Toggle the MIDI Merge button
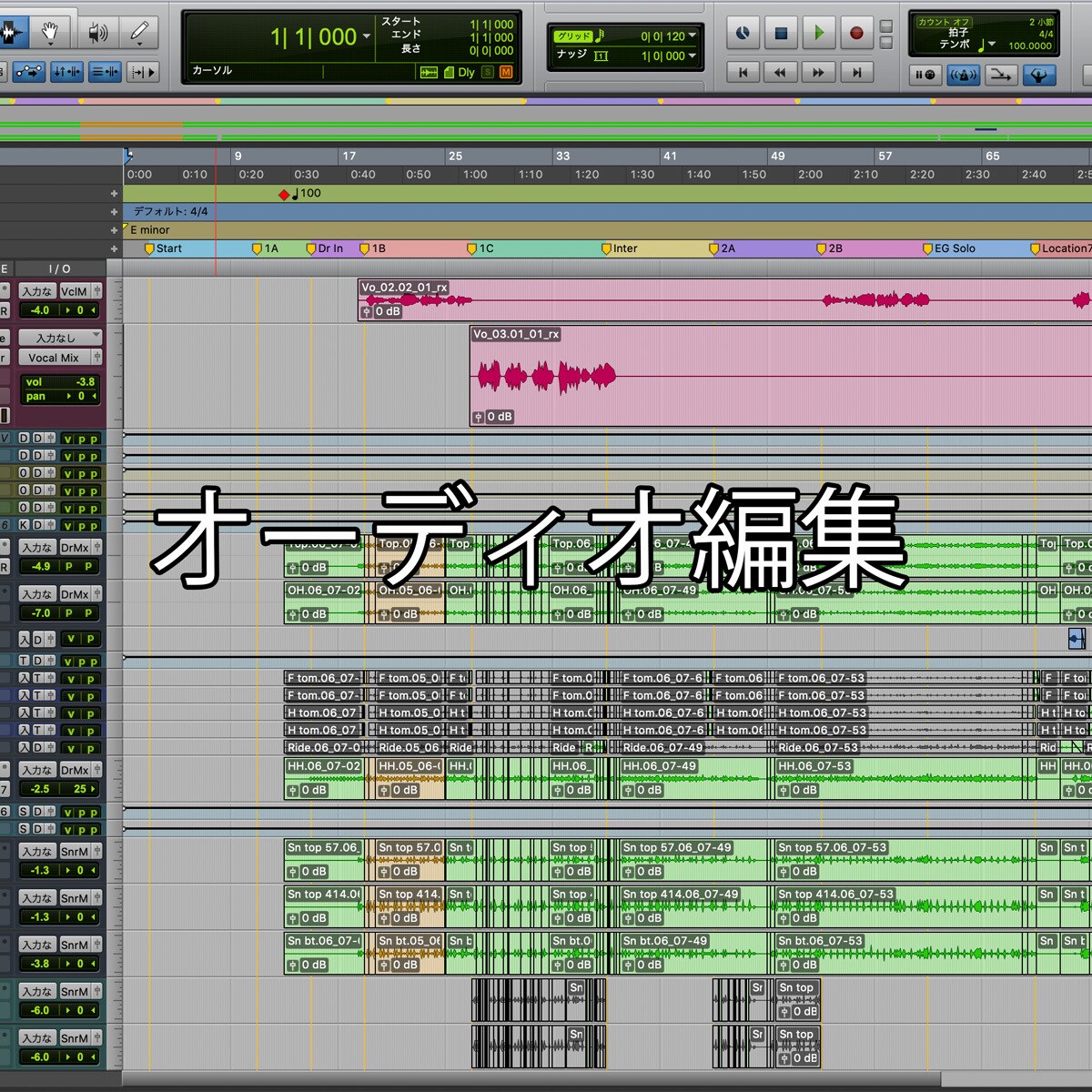1092x1092 pixels. click(x=1001, y=75)
